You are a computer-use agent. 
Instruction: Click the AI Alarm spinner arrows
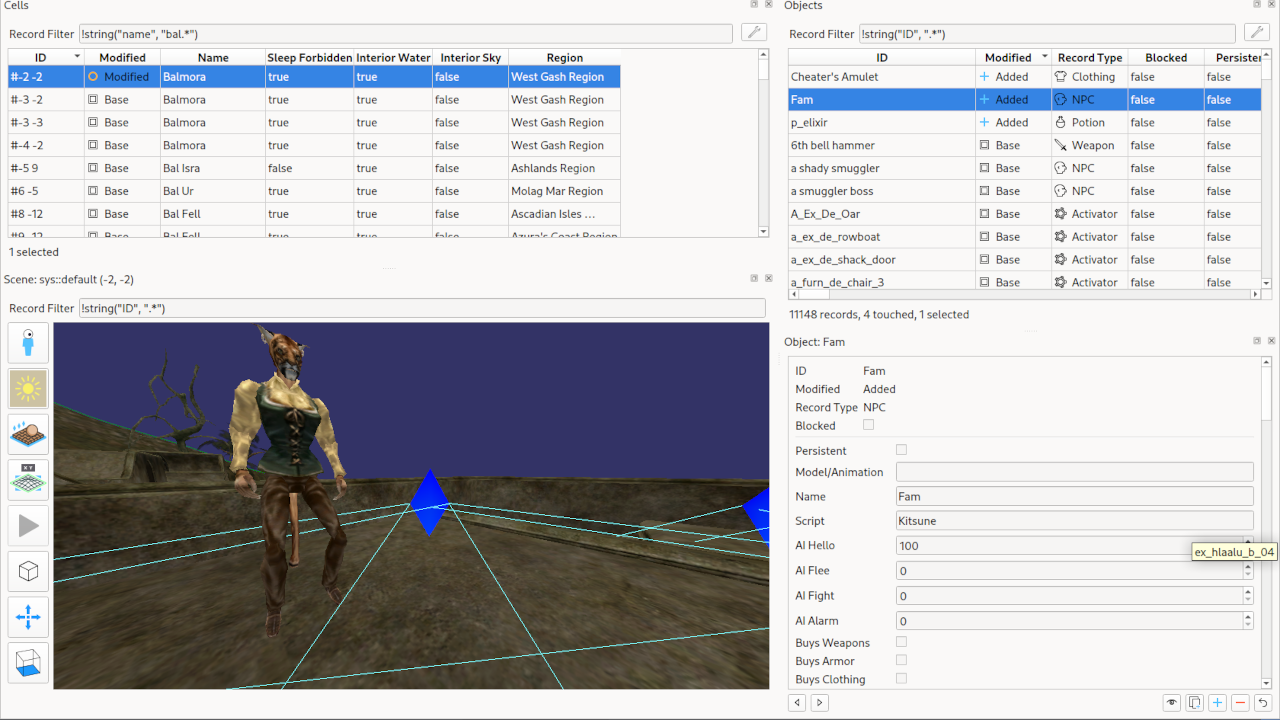tap(1248, 620)
